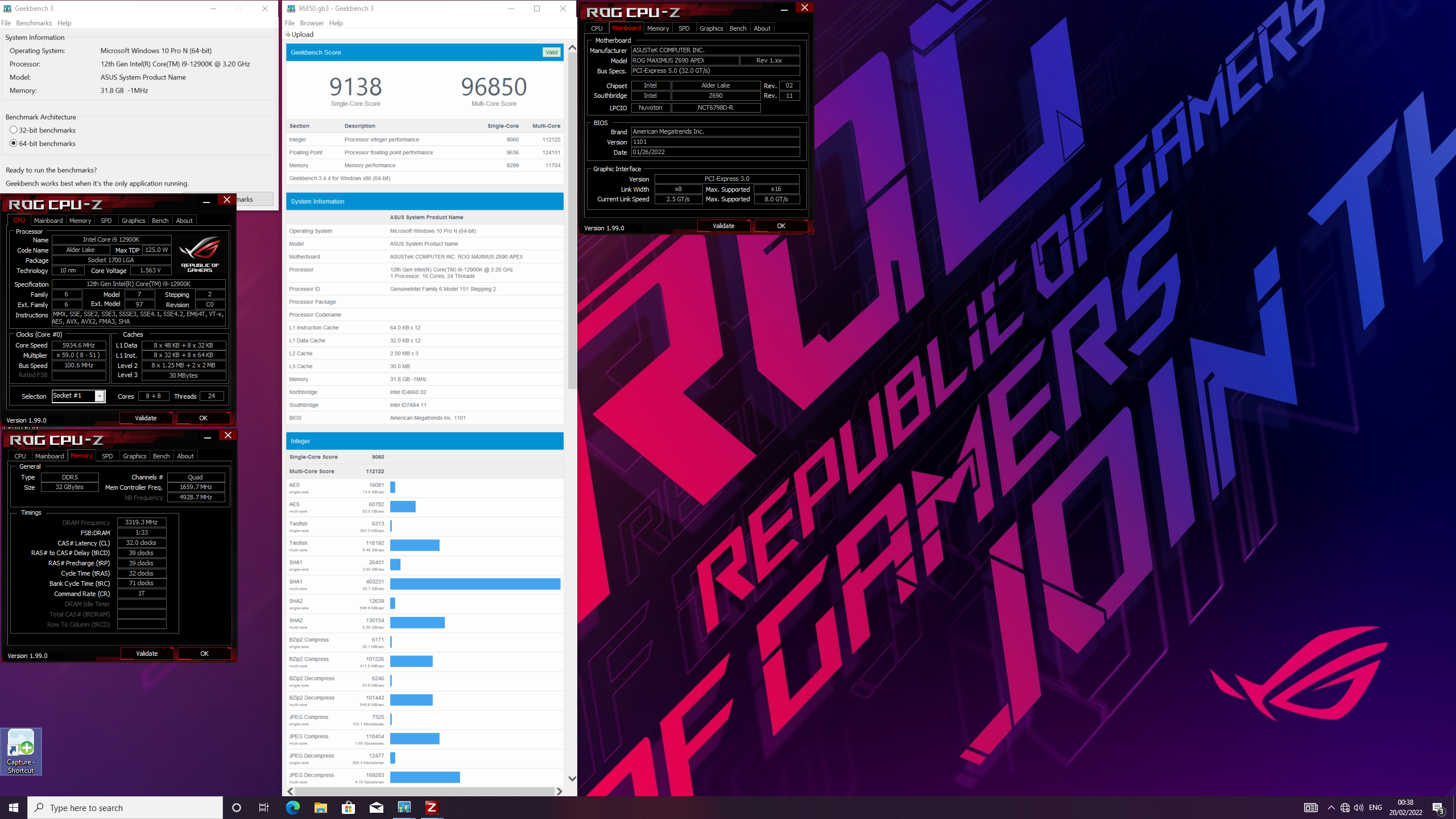
Task: Click scroll down arrow in results window
Action: pos(572,778)
